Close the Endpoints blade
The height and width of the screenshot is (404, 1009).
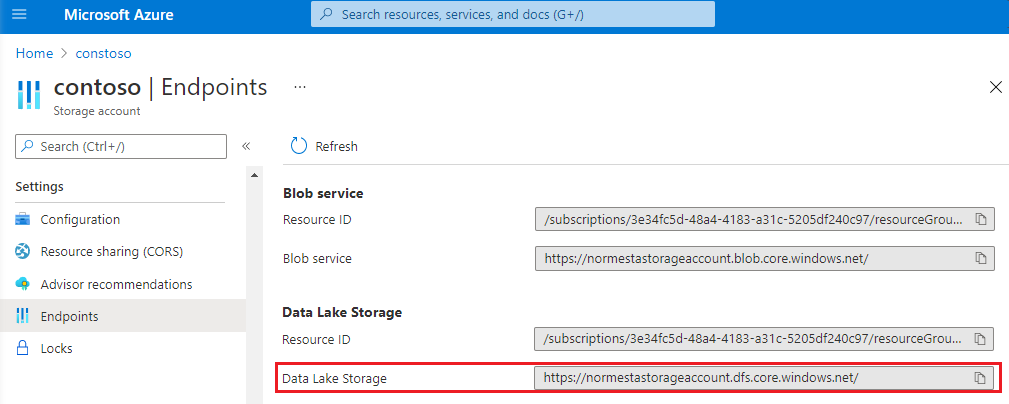(995, 87)
